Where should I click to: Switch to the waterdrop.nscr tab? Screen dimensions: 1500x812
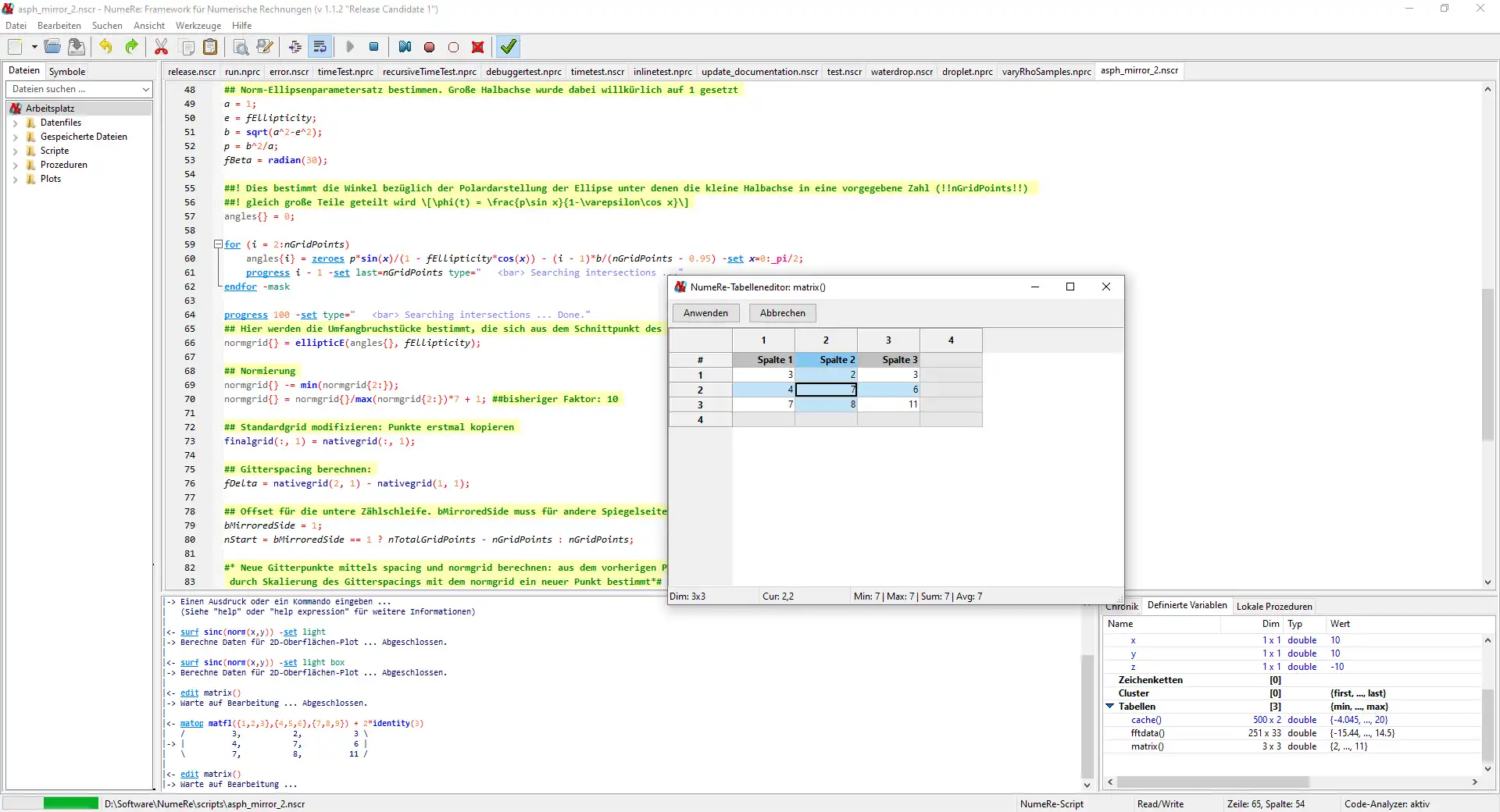902,72
